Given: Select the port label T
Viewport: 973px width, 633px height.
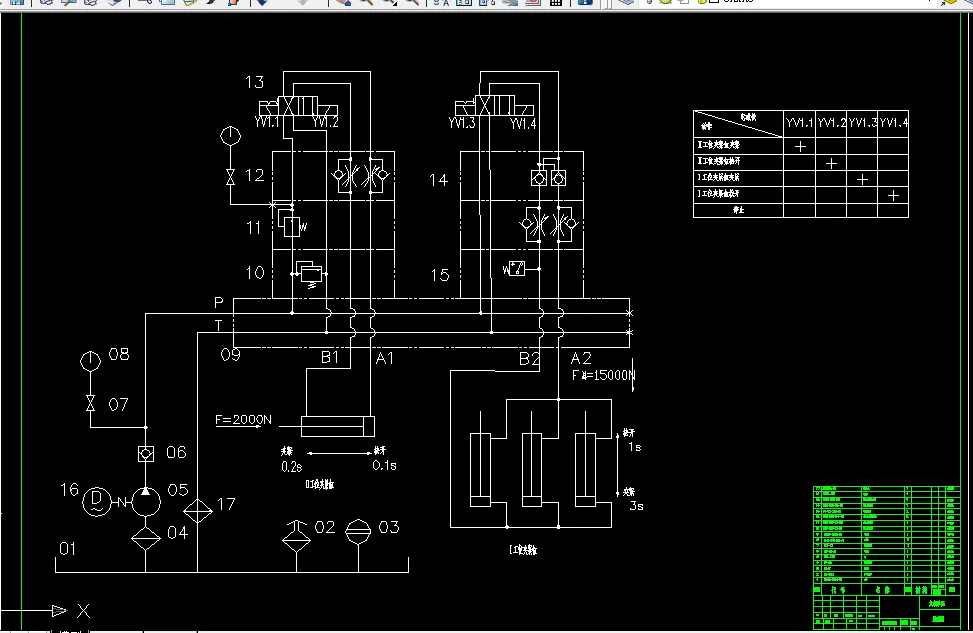Looking at the screenshot, I should click(218, 325).
